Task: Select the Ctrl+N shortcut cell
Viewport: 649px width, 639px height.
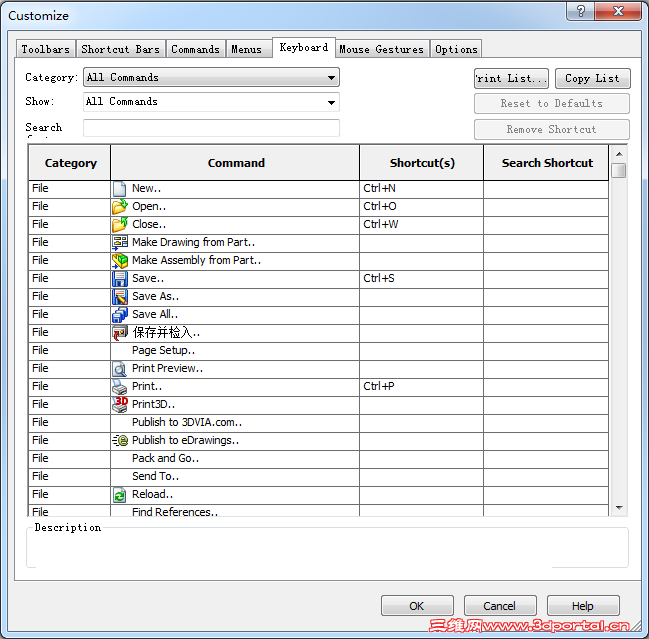Action: pos(422,189)
